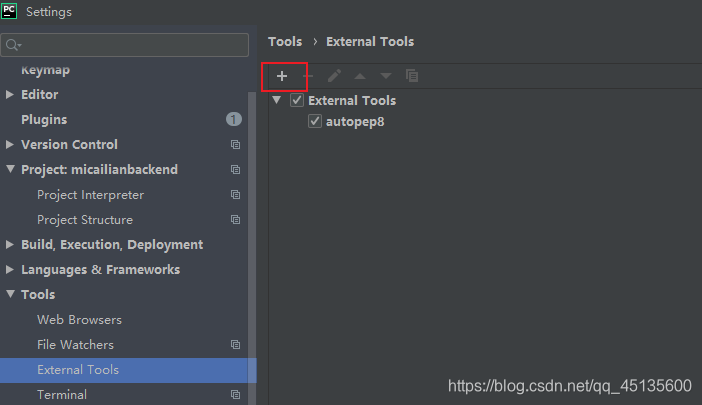Add a new external tool with plus icon
The height and width of the screenshot is (405, 702).
[x=282, y=76]
